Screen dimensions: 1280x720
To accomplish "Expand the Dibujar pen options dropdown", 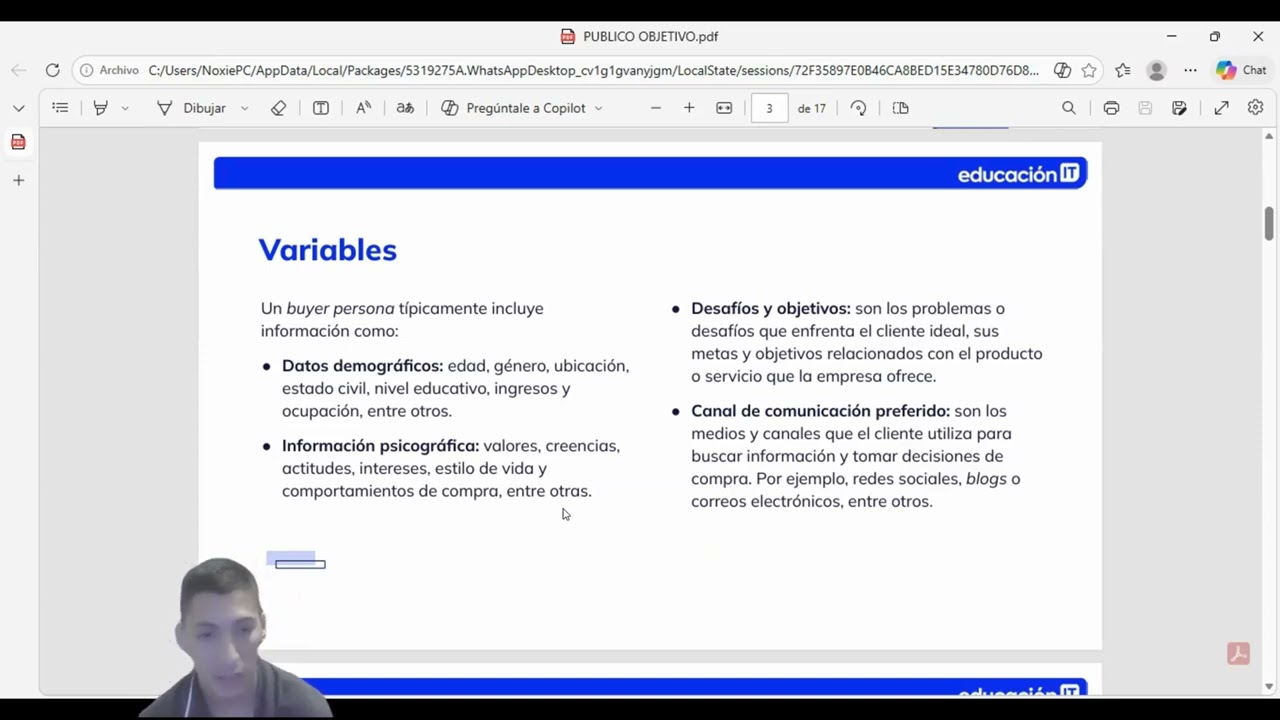I will point(244,108).
